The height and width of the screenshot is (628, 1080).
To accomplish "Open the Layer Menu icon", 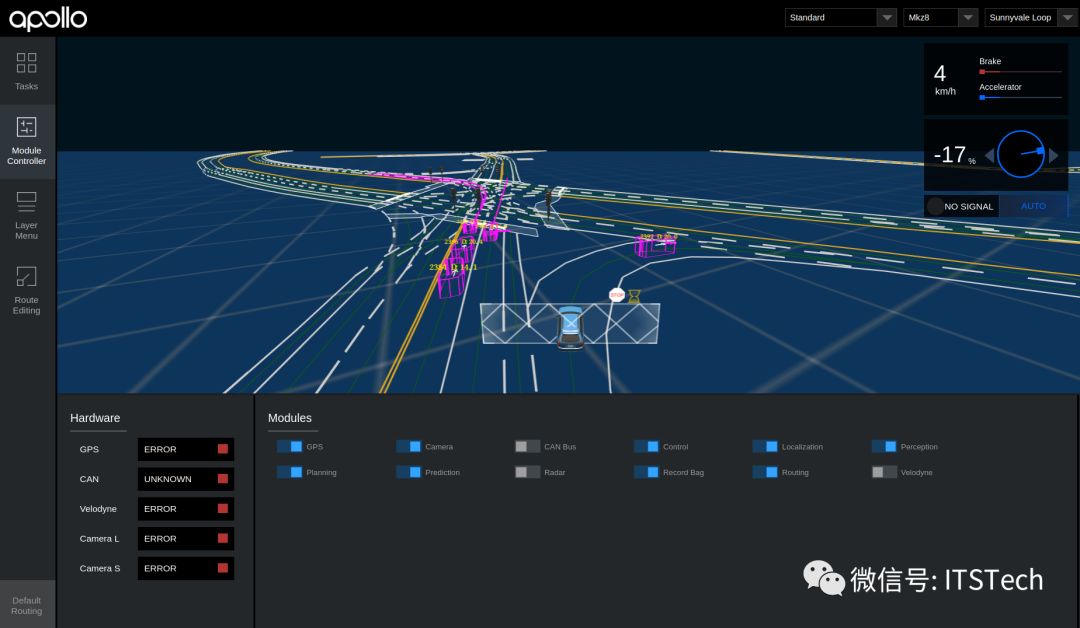I will (x=27, y=201).
